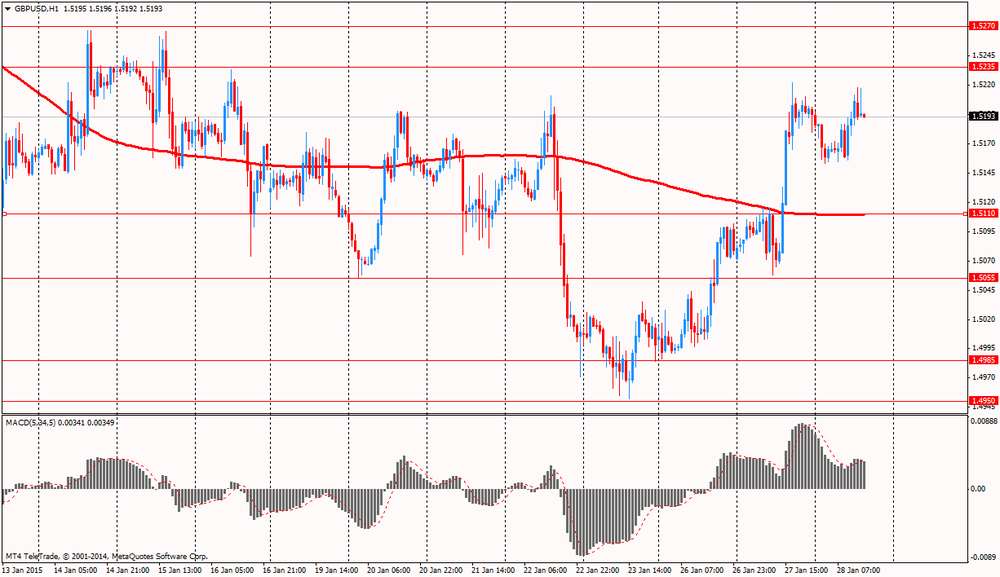Select the OHLC values 1.5195 1.5196 1.5192 1.5193
Image resolution: width=1000 pixels, height=577 pixels.
[x=113, y=9]
